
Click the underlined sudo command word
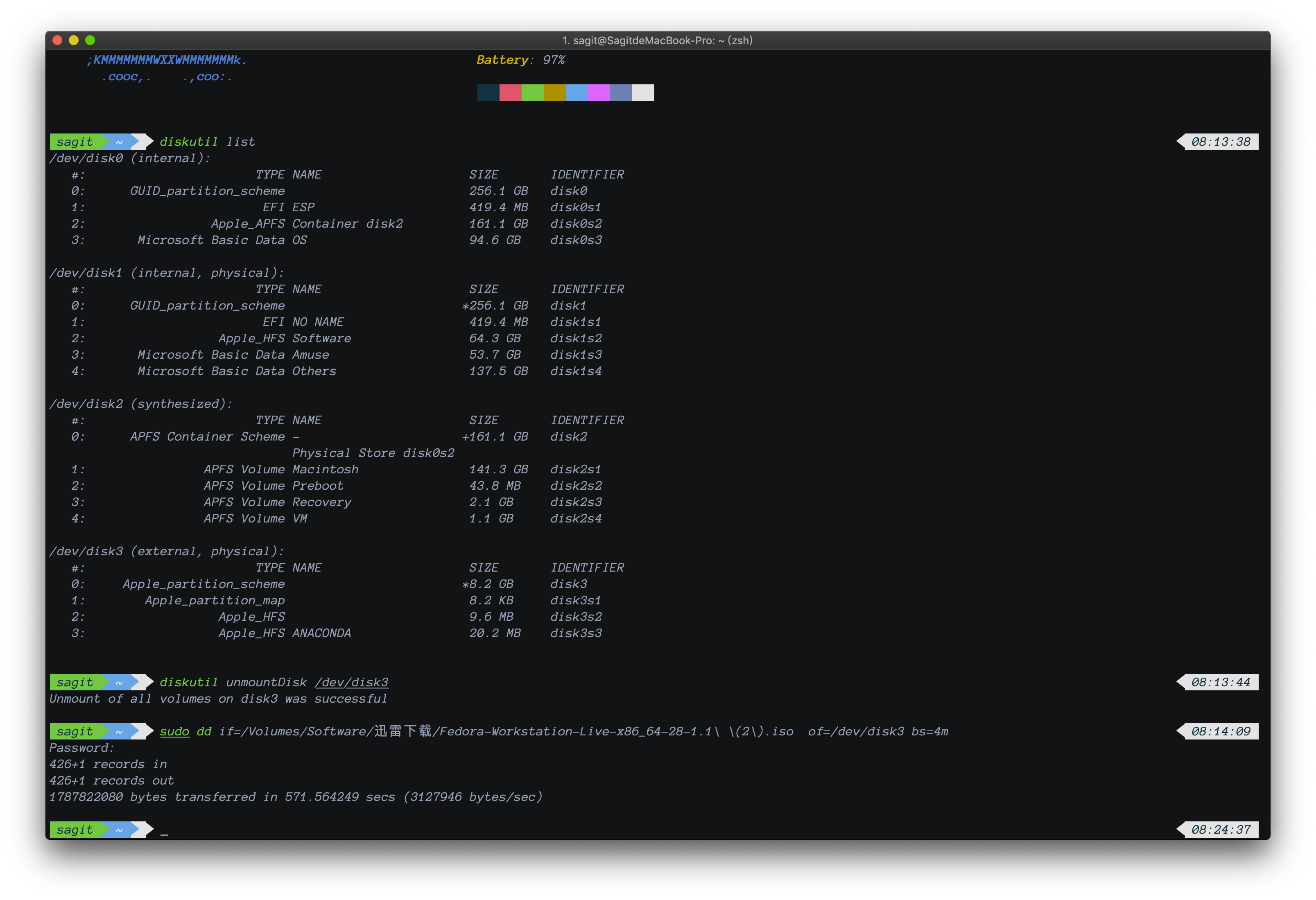pos(174,731)
